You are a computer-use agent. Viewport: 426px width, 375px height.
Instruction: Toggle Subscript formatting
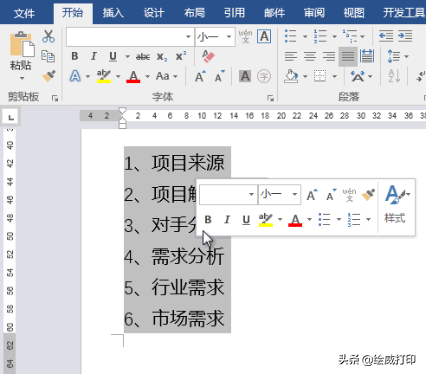[x=162, y=57]
